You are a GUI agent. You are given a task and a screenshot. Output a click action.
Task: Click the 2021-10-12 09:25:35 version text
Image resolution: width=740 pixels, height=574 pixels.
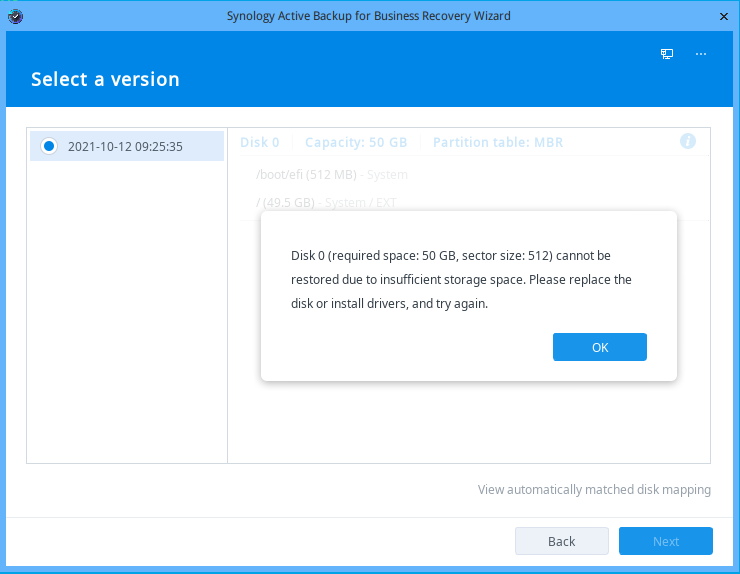[x=125, y=147]
